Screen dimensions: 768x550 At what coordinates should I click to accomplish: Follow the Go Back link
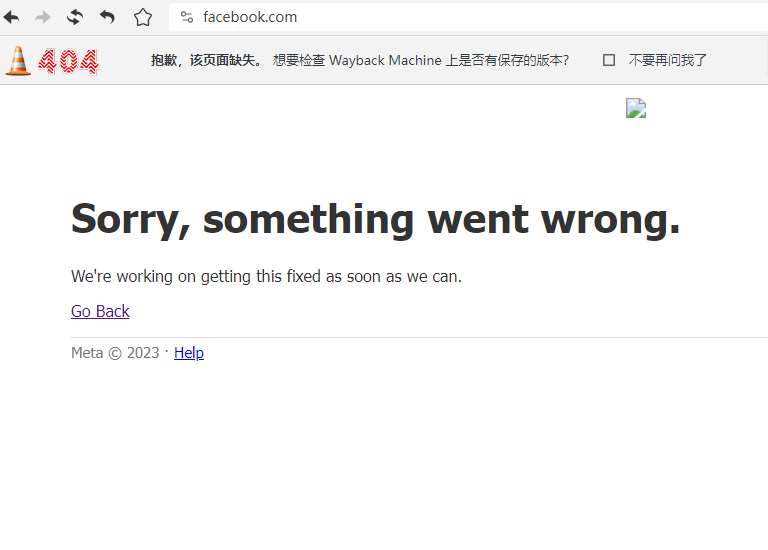[100, 311]
